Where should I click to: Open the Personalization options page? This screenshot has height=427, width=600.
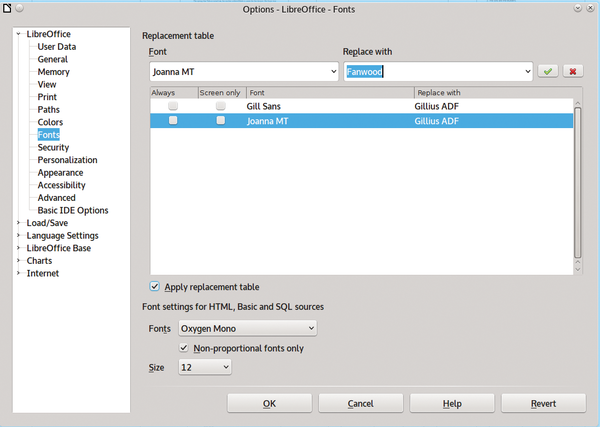pos(67,160)
